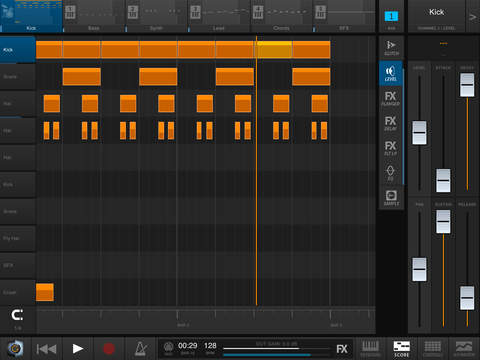
Task: Toggle the metronome icon
Action: click(140, 349)
